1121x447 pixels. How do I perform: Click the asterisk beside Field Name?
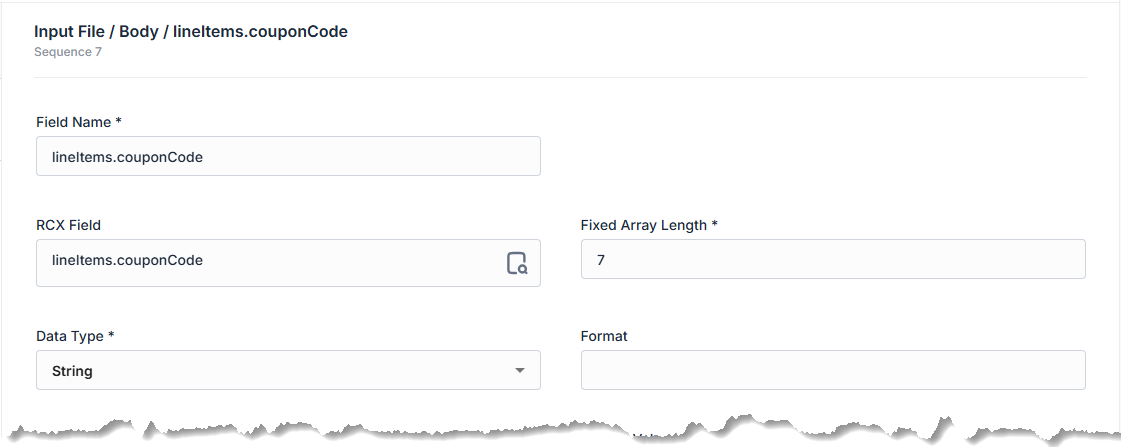click(119, 121)
